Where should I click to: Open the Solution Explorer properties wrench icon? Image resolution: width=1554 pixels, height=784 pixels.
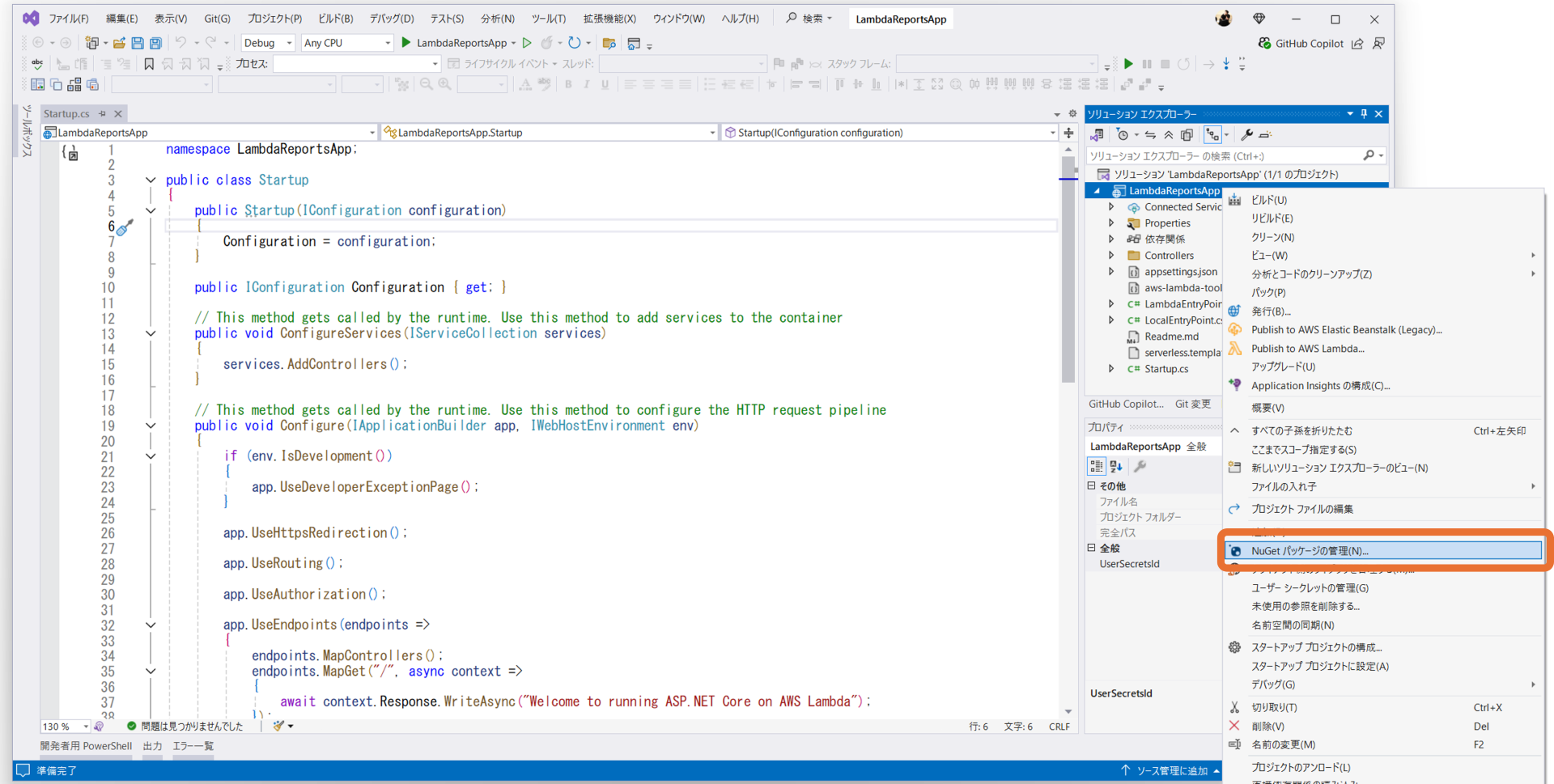[1246, 135]
